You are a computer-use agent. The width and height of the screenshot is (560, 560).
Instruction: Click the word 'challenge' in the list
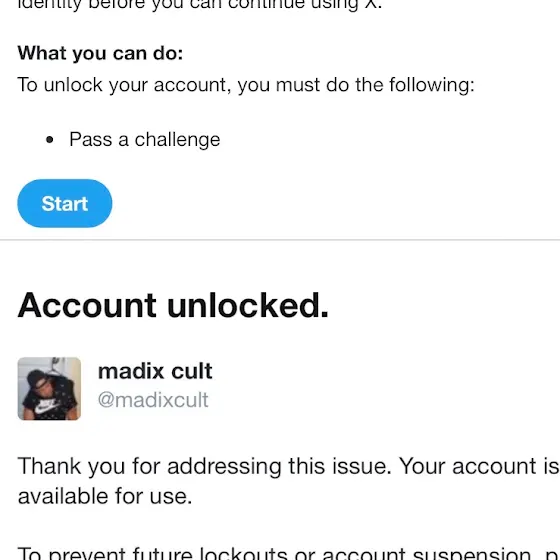pos(178,139)
